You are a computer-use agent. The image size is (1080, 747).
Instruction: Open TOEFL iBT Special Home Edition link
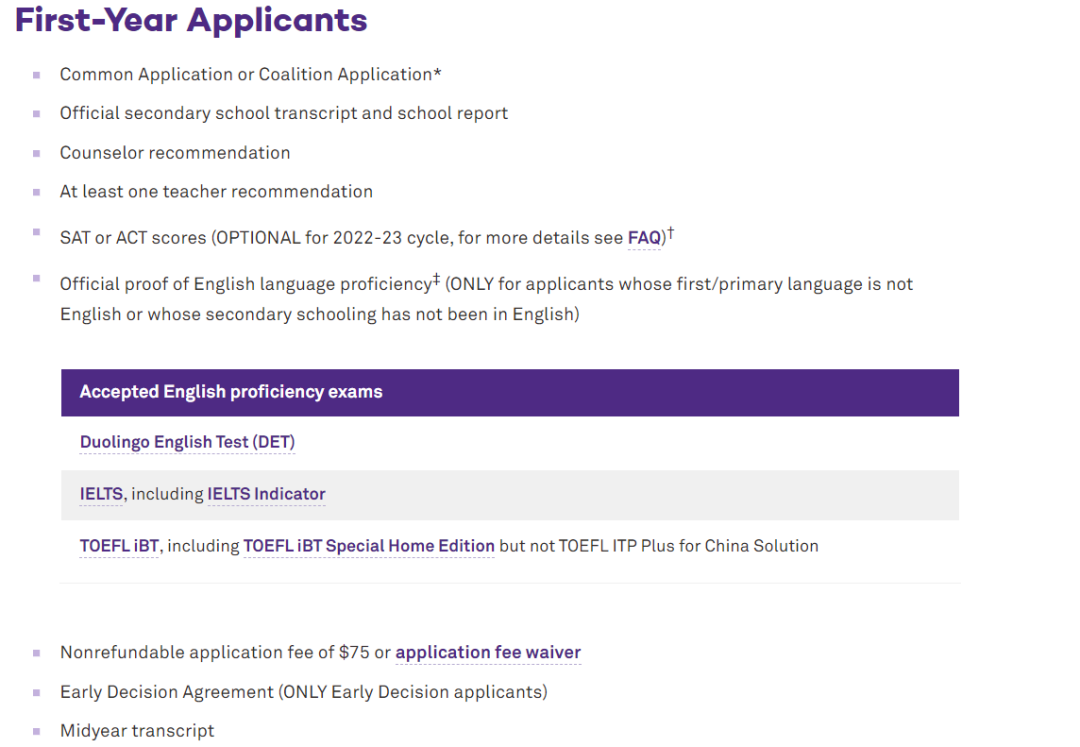pos(368,546)
